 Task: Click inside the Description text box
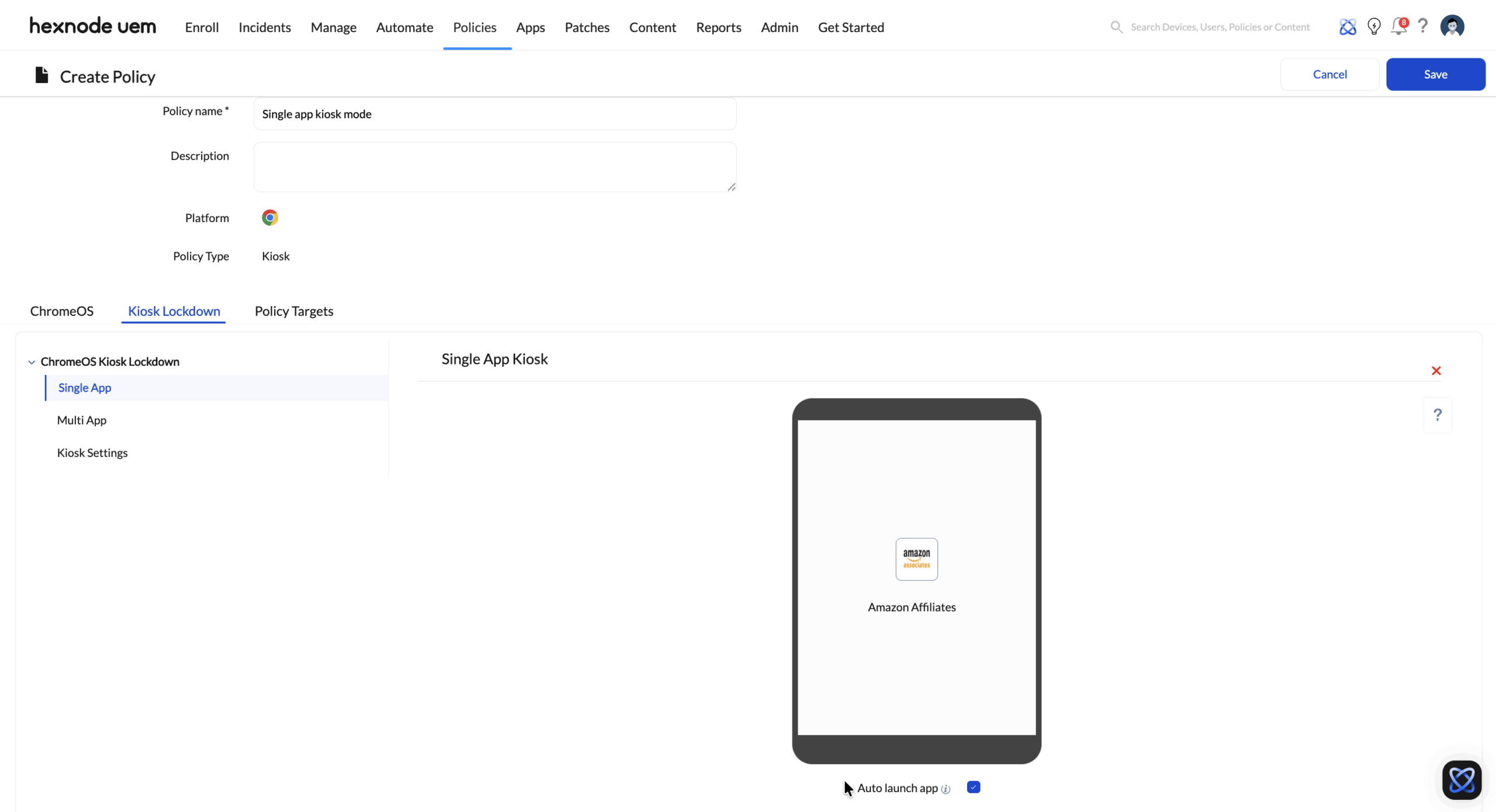494,166
